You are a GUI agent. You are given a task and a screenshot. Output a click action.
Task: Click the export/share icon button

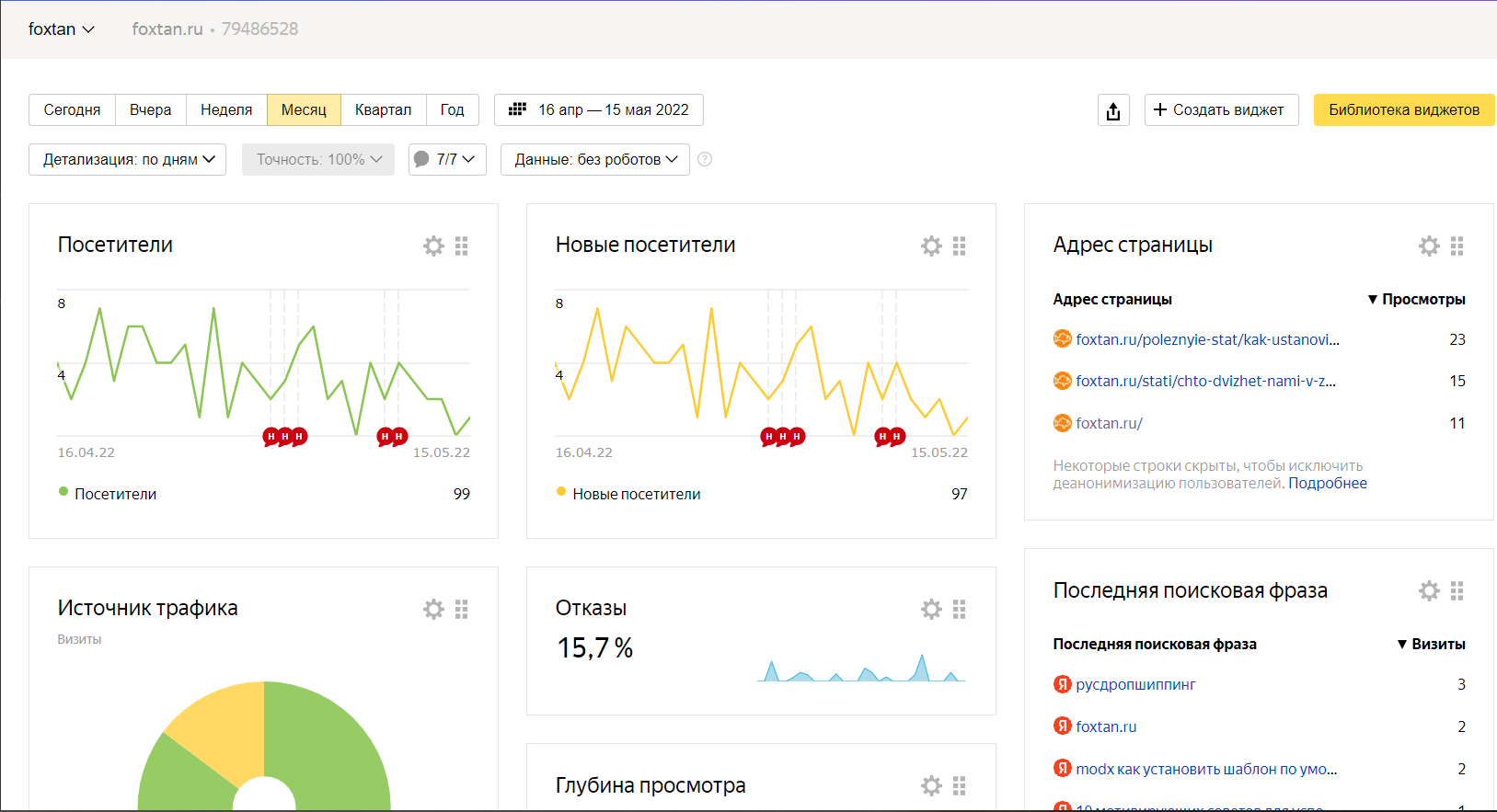coord(1113,110)
